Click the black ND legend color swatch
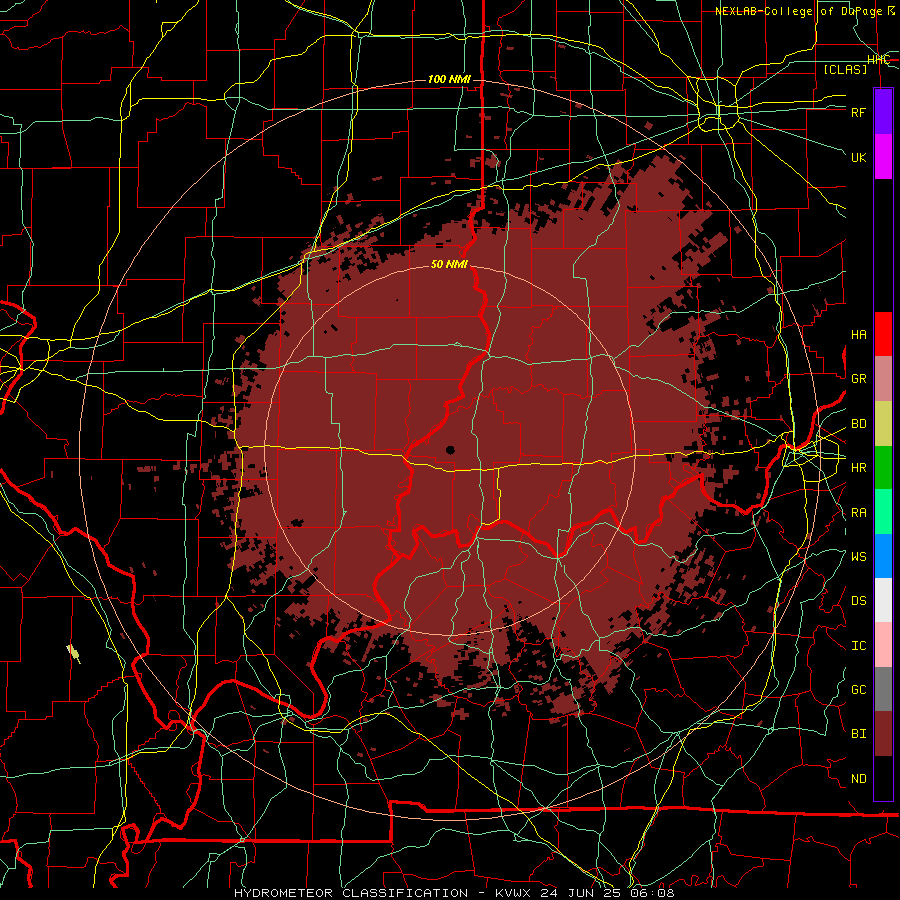 [883, 778]
